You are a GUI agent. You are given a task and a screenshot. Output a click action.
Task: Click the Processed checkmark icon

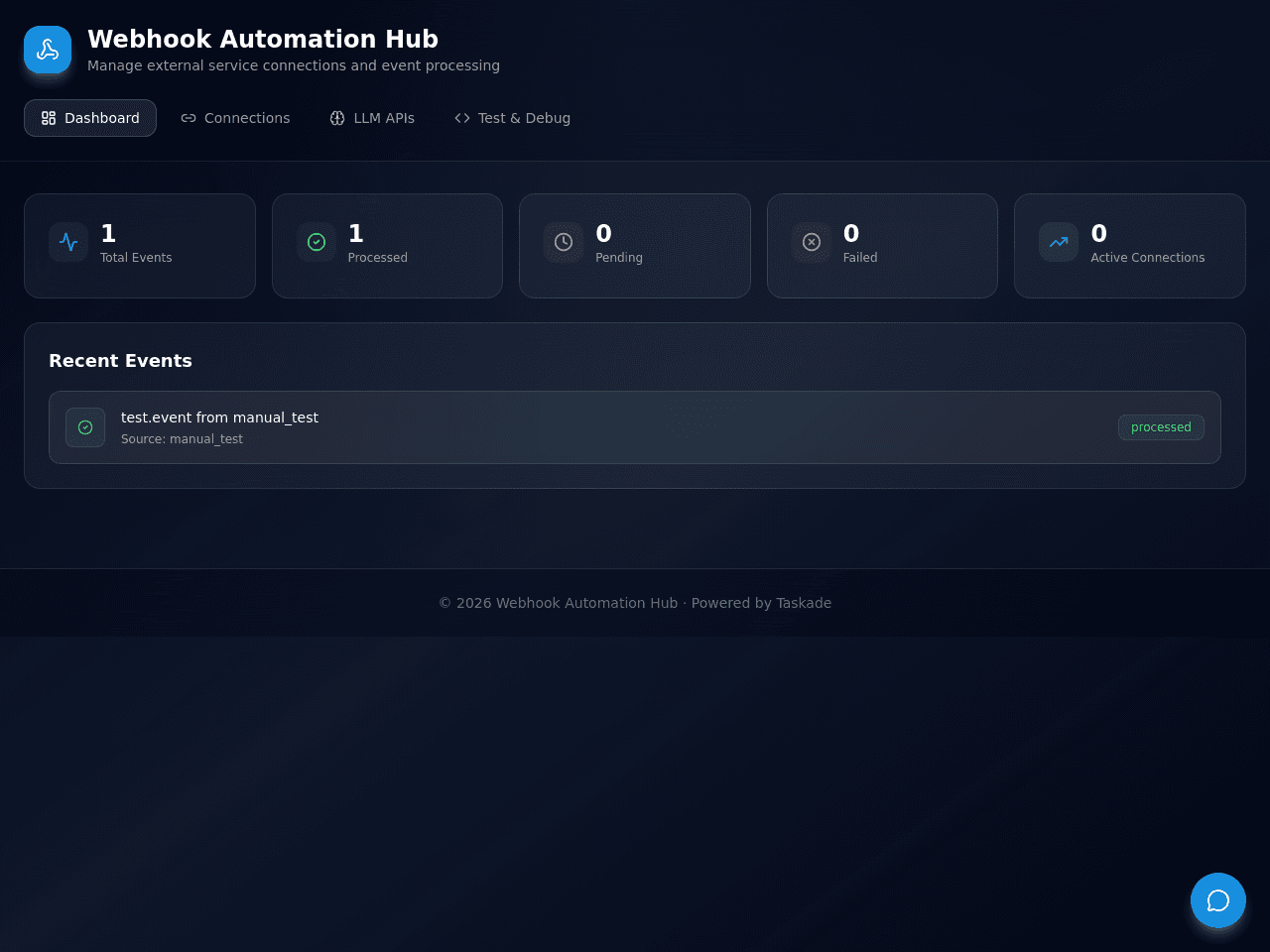coord(317,242)
